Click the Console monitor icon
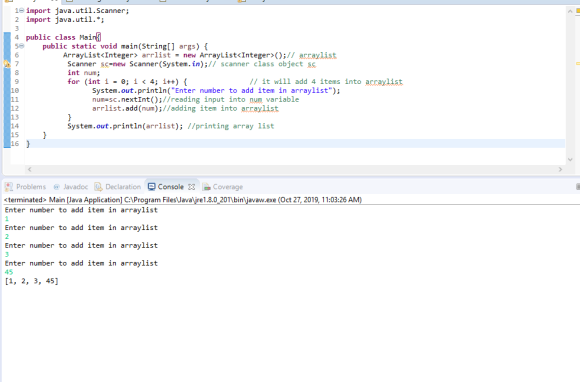Image resolution: width=580 pixels, height=382 pixels. point(151,187)
